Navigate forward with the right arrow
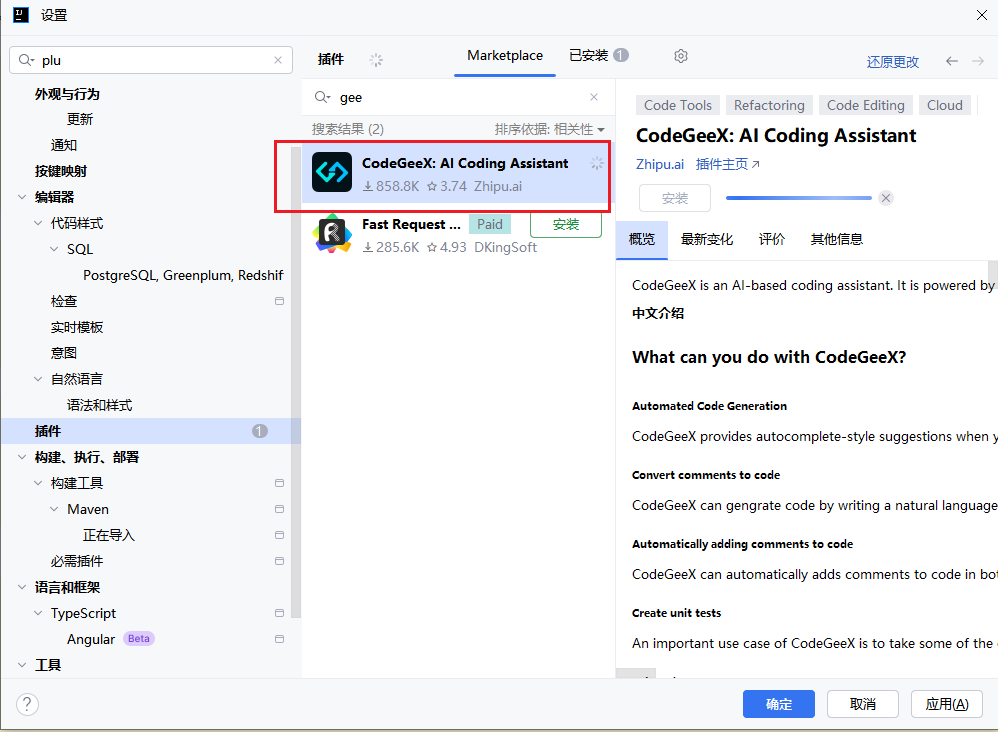Screen dimensions: 998x732 pyautogui.click(x=978, y=61)
